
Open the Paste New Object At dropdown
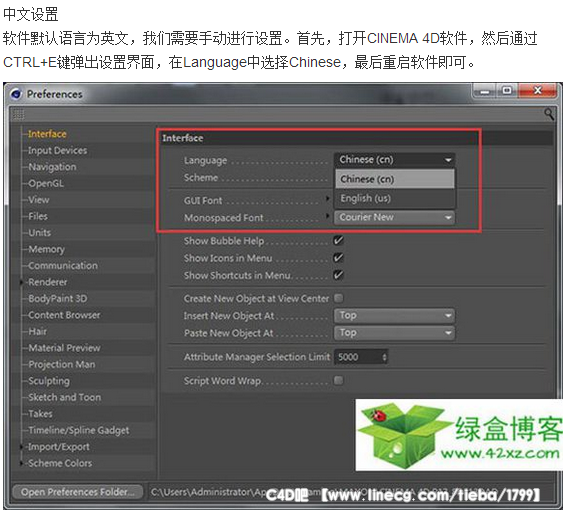coord(395,333)
